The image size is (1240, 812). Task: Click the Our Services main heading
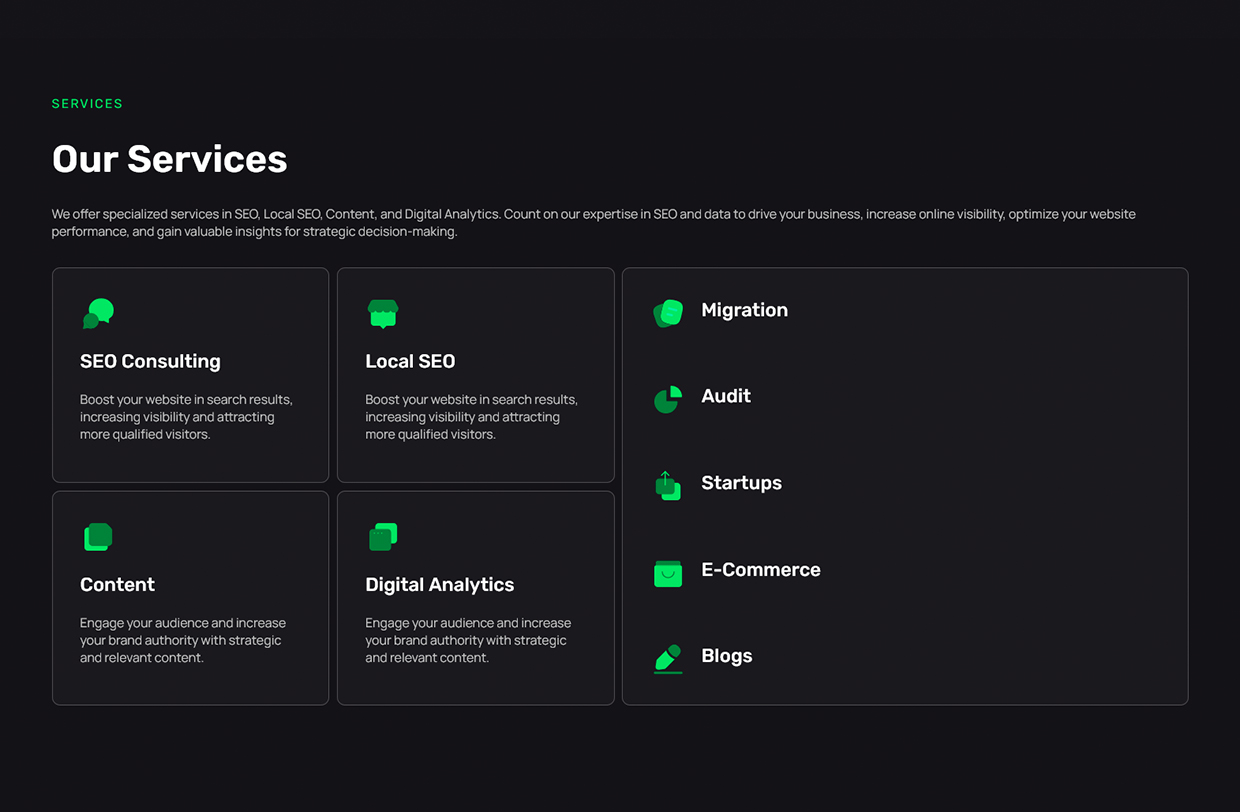click(169, 159)
